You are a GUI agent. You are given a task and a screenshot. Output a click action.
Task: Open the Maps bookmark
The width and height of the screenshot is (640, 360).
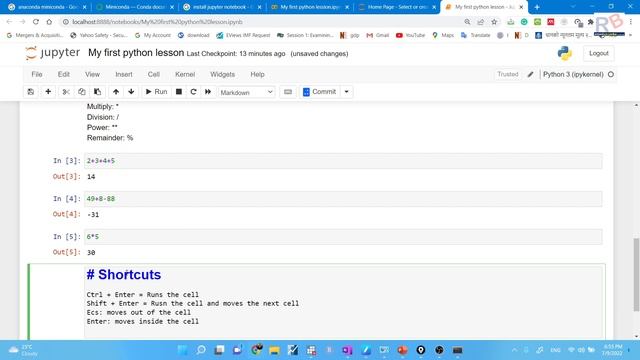click(x=443, y=36)
